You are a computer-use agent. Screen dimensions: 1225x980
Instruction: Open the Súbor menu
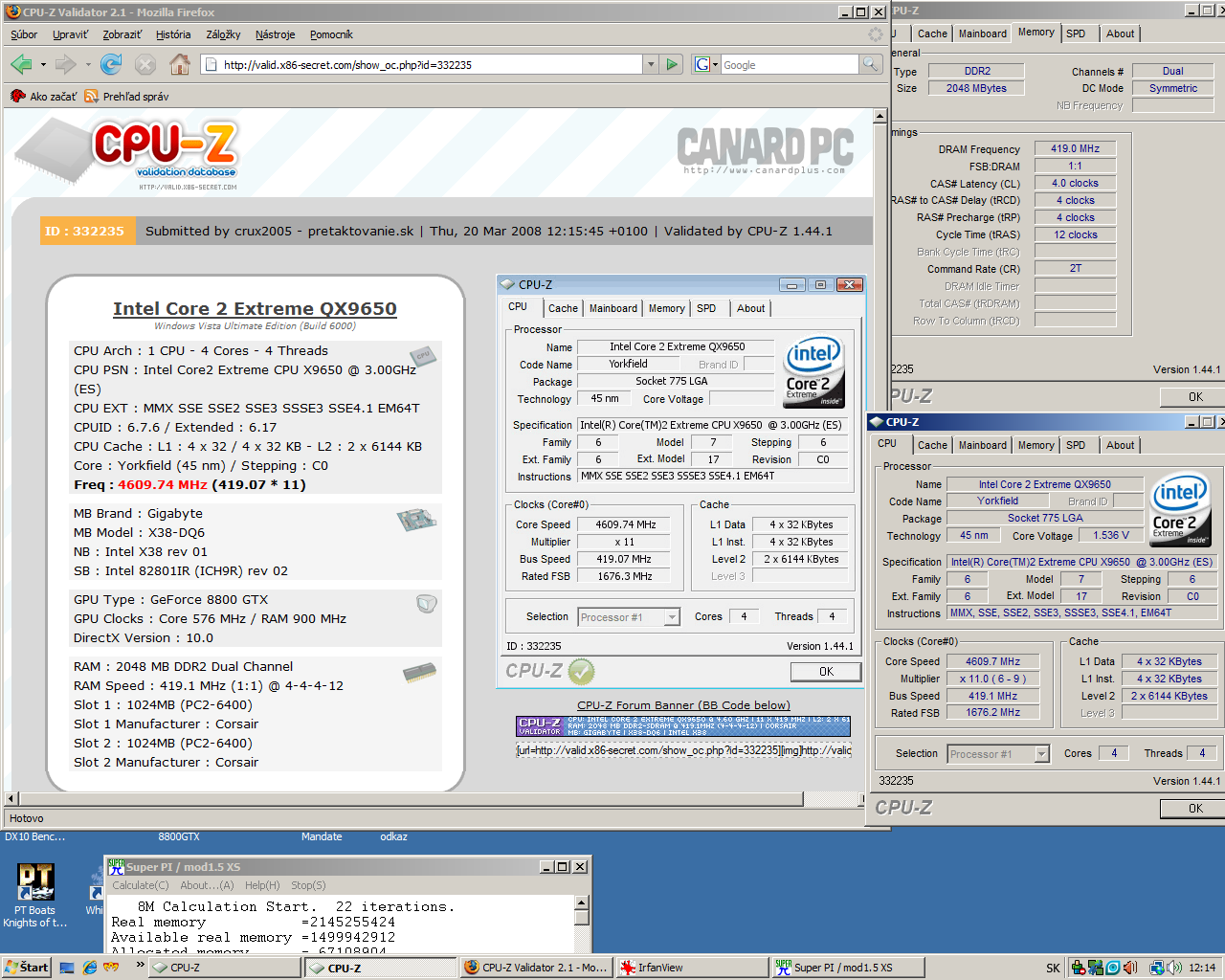click(x=24, y=34)
